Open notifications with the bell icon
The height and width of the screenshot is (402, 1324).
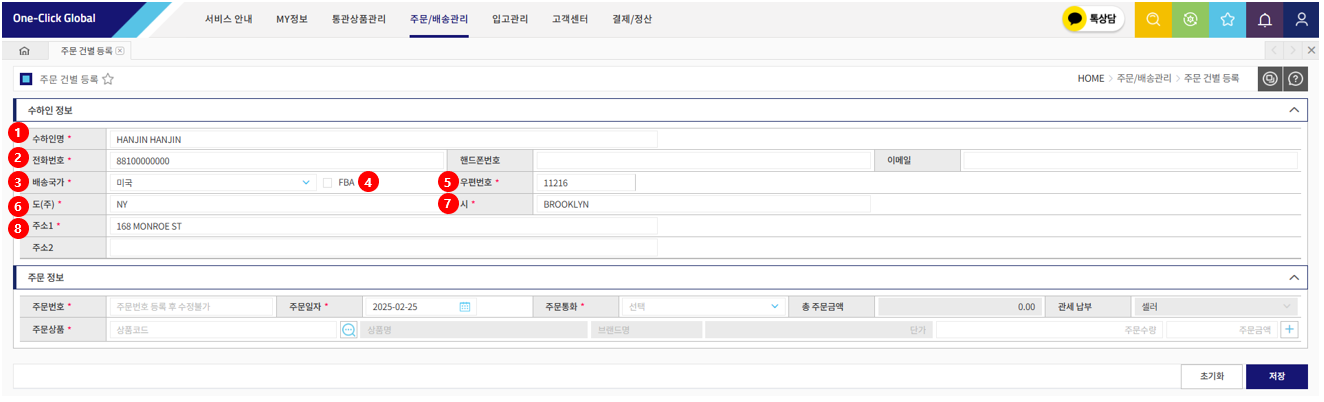click(x=1265, y=19)
